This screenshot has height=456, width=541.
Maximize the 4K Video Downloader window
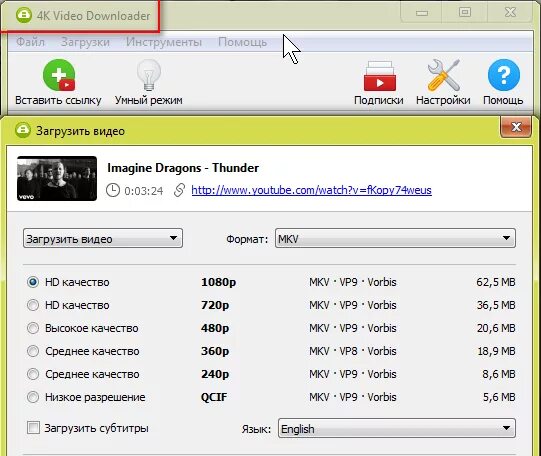[465, 12]
